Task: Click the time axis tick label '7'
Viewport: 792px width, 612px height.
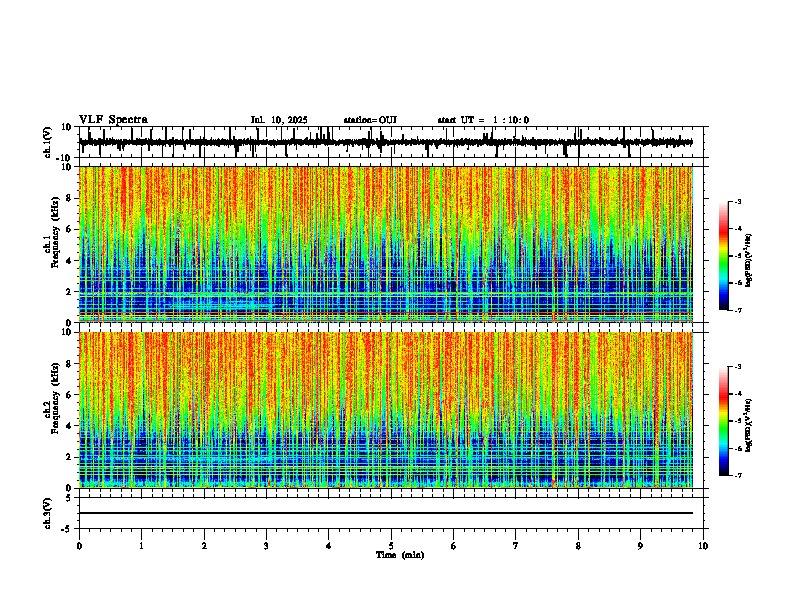Action: pyautogui.click(x=516, y=546)
